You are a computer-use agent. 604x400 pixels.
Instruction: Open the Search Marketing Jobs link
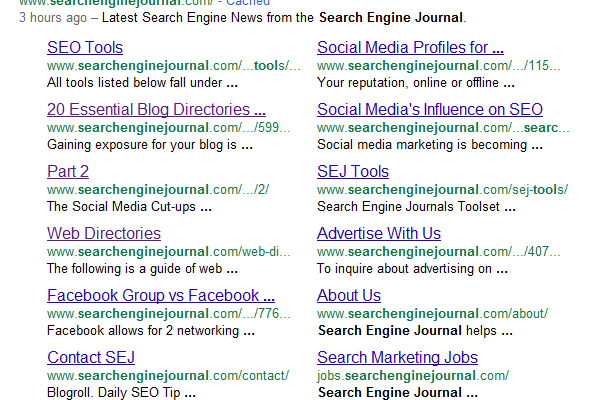[x=398, y=358]
